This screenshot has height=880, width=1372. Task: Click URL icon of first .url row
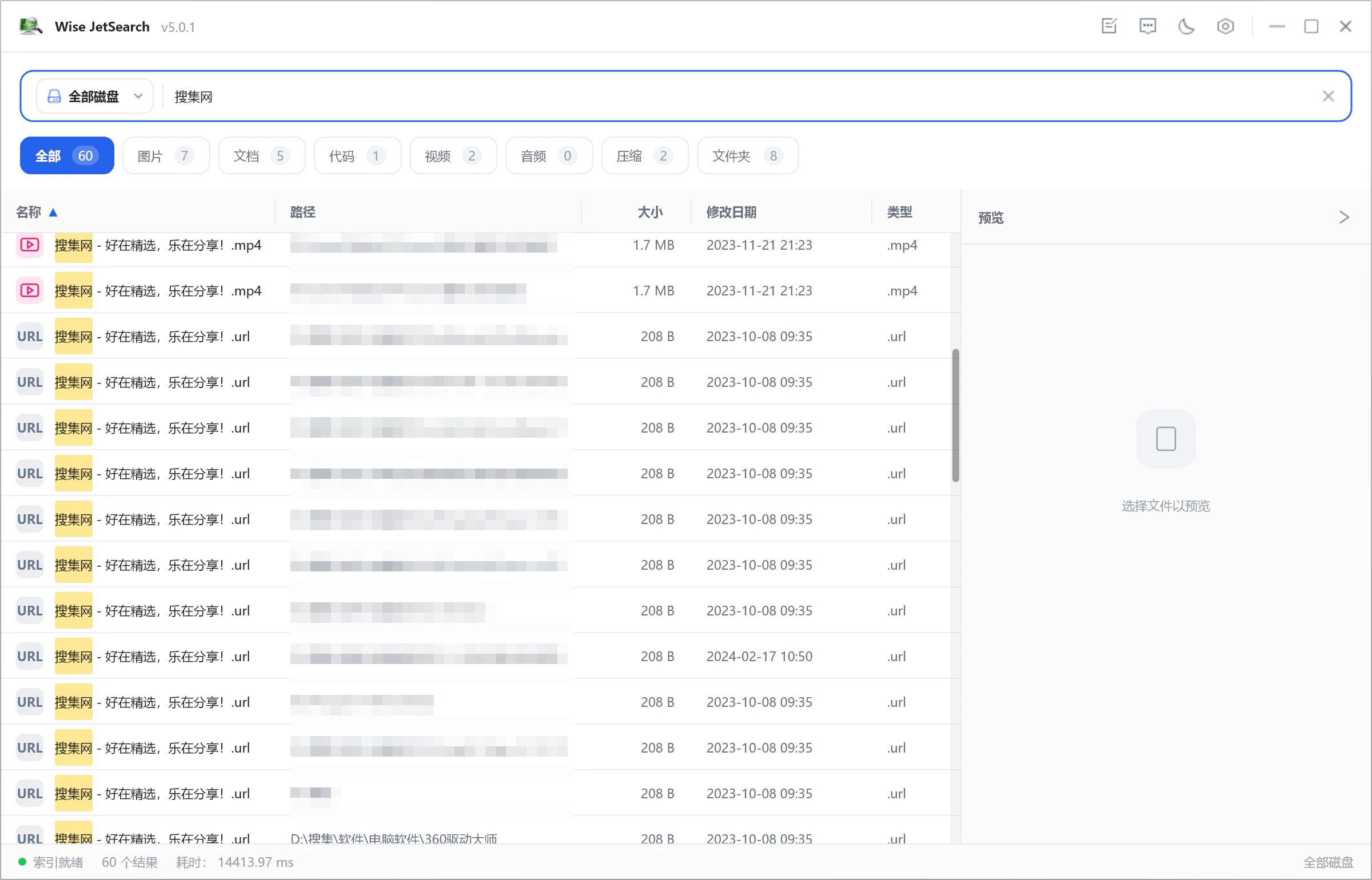30,336
